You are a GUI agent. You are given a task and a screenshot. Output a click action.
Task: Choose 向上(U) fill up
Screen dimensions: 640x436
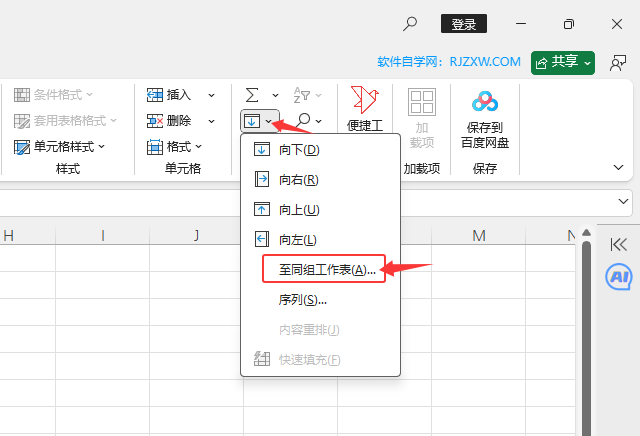[x=320, y=210]
